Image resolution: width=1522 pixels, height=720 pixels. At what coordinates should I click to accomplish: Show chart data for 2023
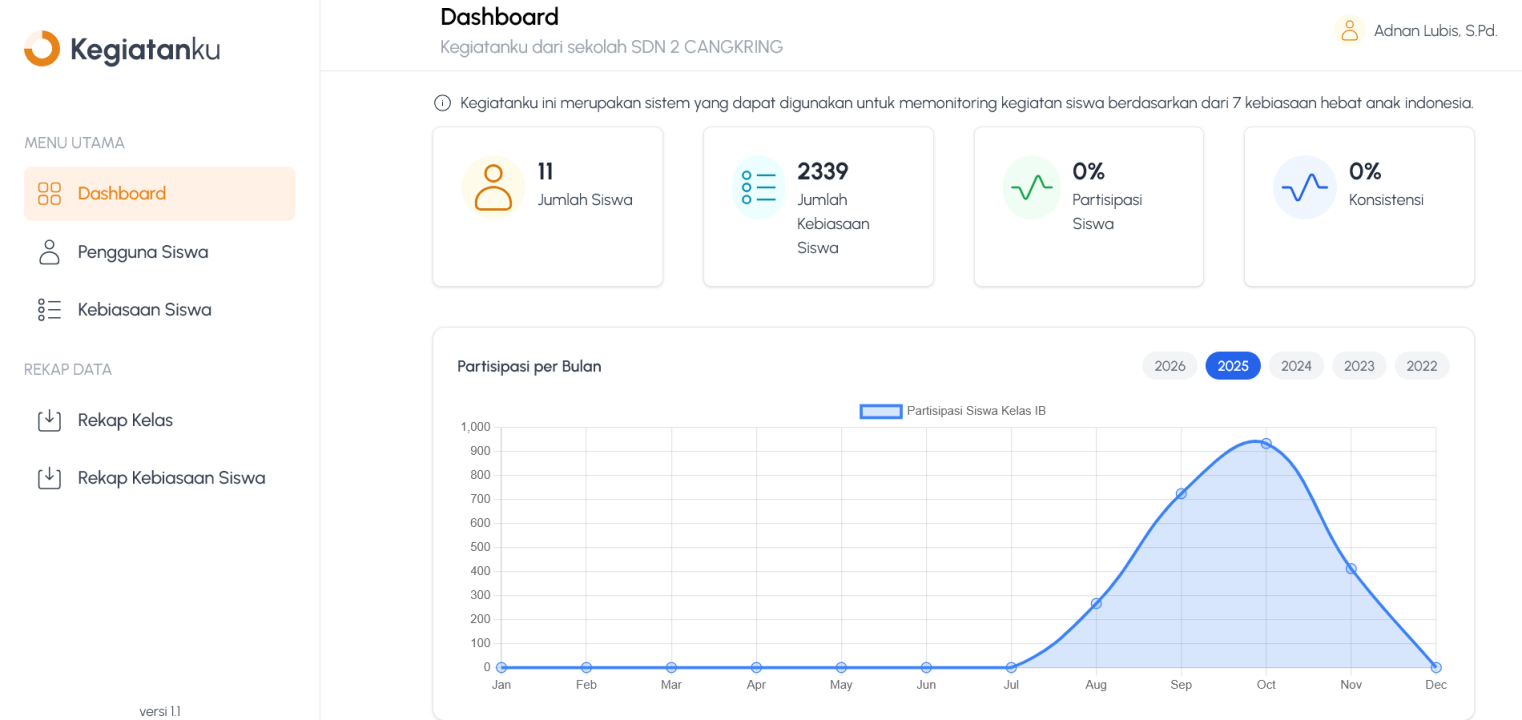pos(1359,366)
